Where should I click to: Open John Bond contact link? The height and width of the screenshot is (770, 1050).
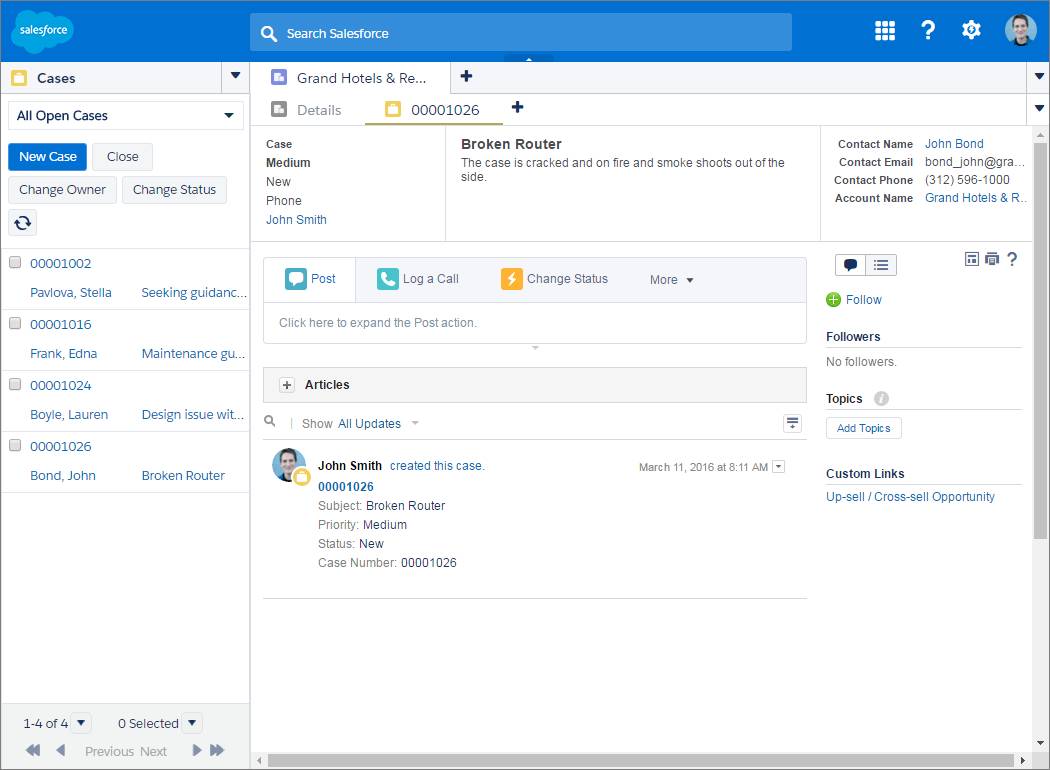click(x=954, y=144)
